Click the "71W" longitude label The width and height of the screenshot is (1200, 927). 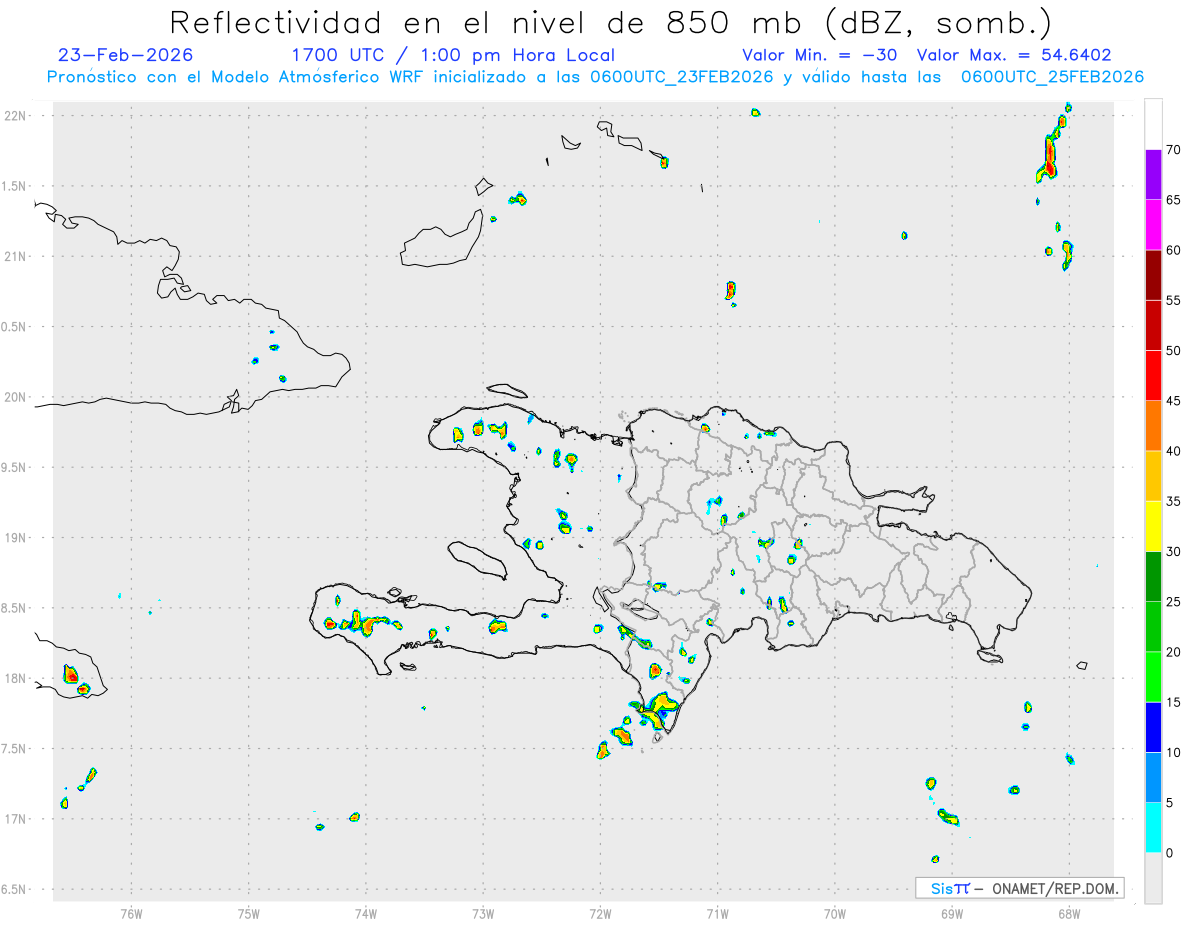click(x=717, y=914)
